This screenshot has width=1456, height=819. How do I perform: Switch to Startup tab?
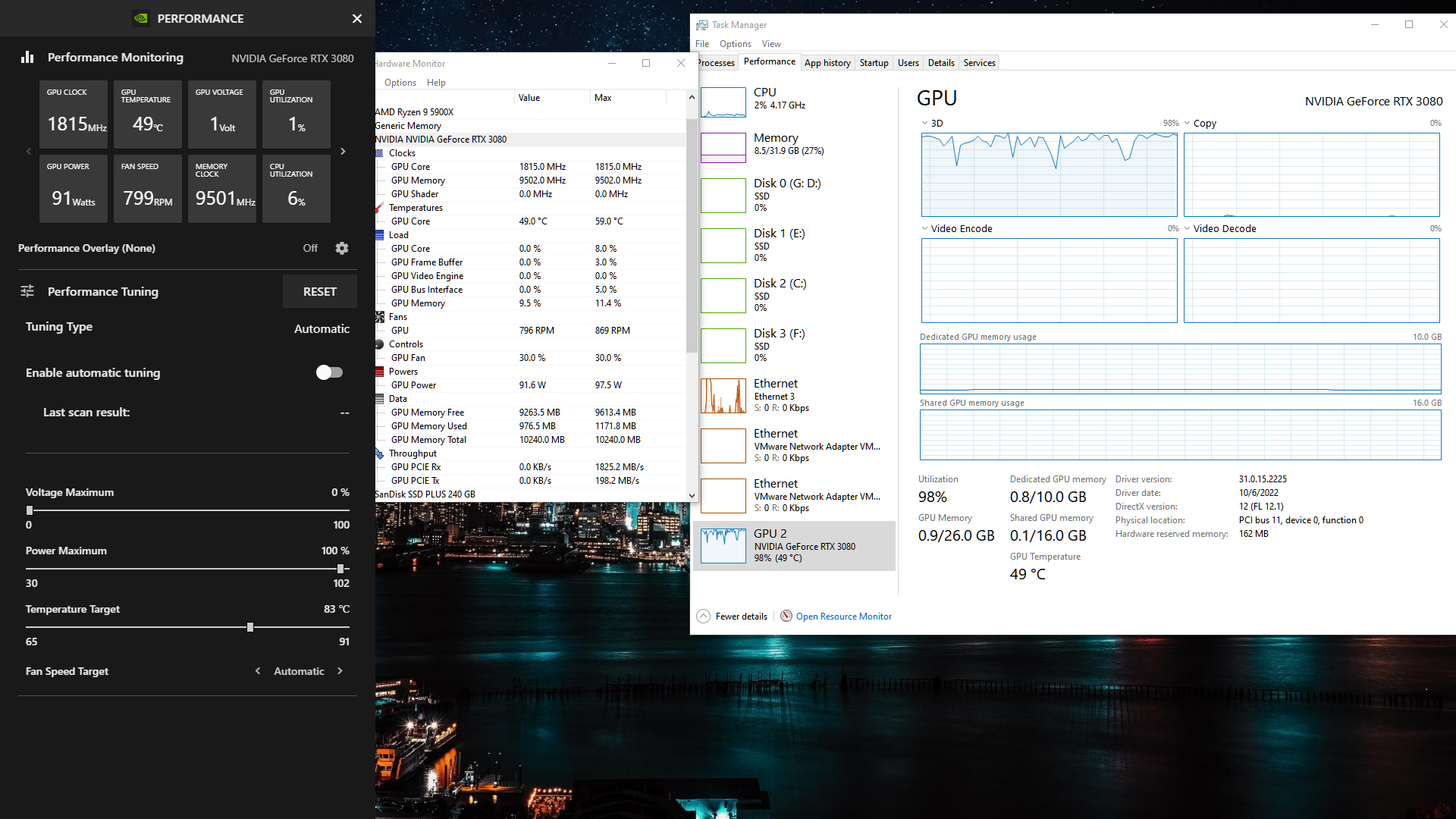(874, 63)
